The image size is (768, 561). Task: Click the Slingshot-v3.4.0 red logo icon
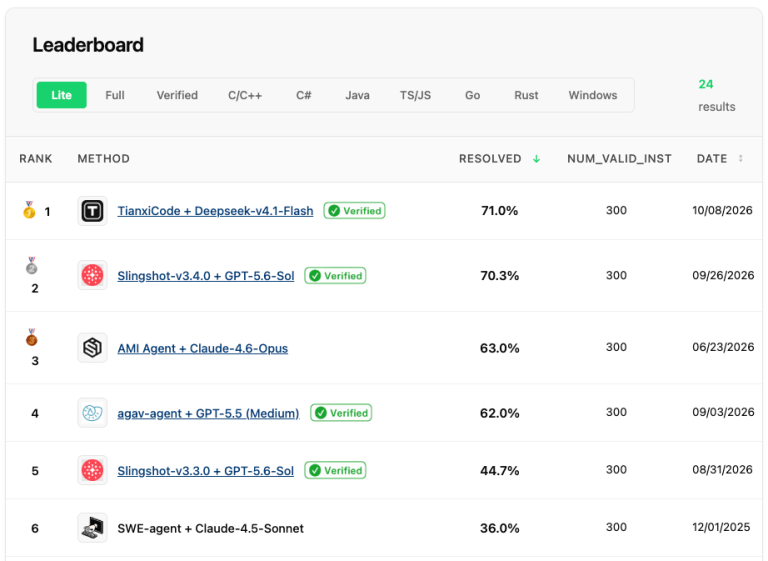pos(92,275)
